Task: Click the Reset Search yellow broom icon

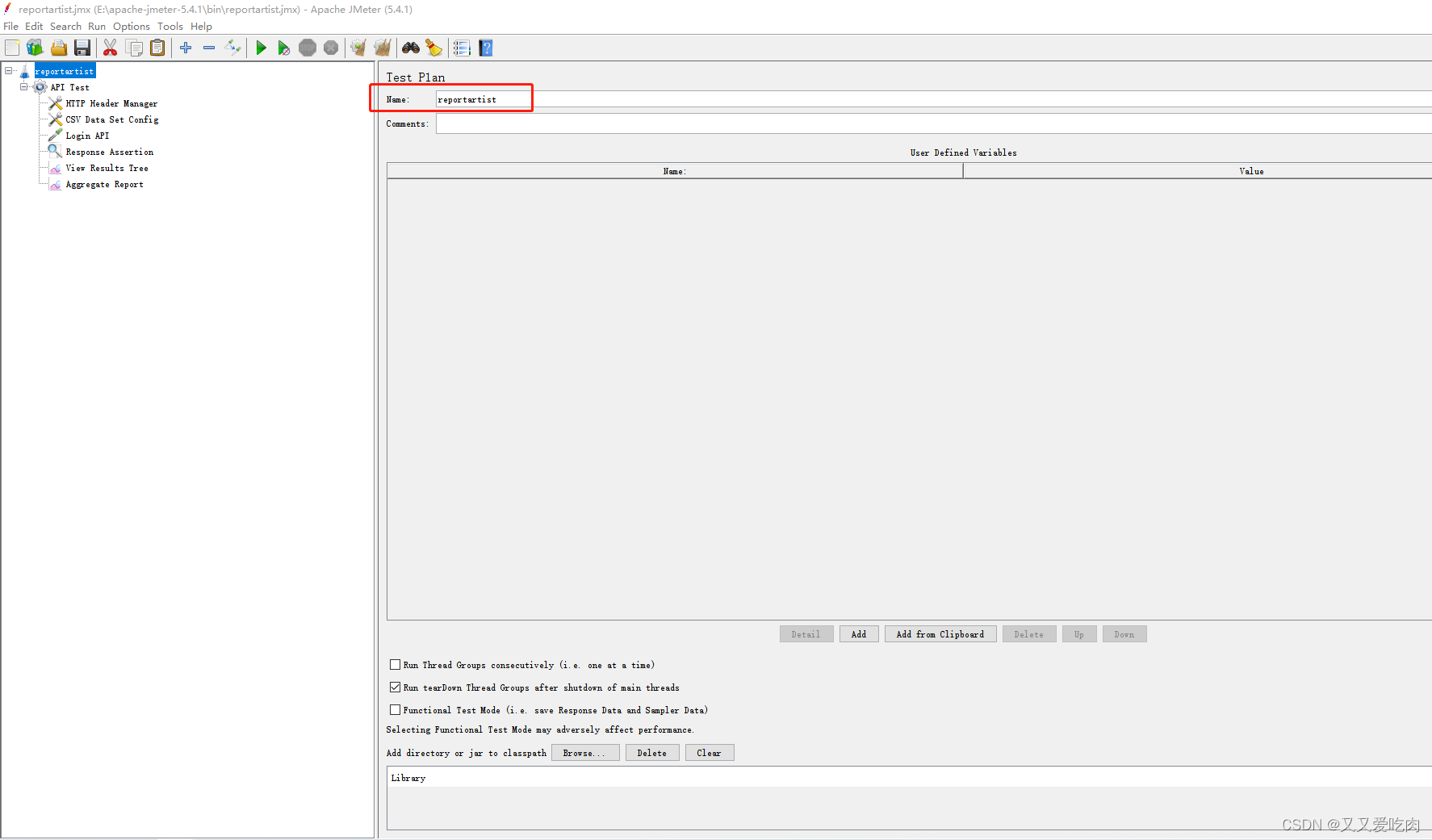Action: tap(434, 48)
